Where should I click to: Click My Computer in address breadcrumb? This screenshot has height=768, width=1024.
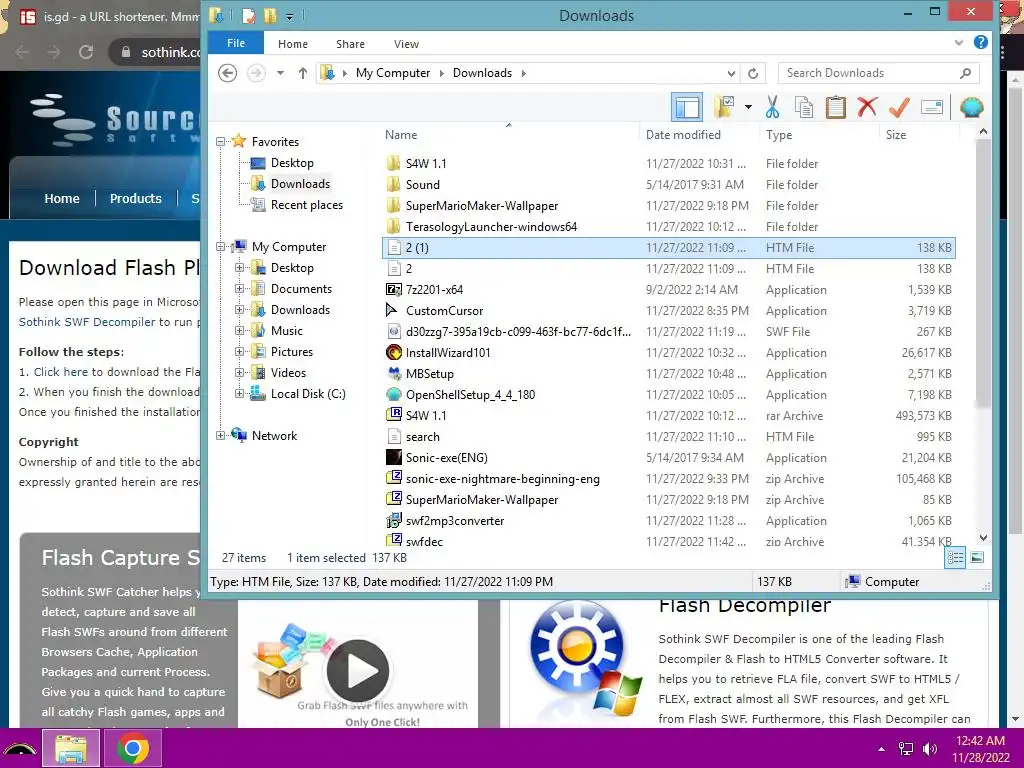(x=392, y=73)
